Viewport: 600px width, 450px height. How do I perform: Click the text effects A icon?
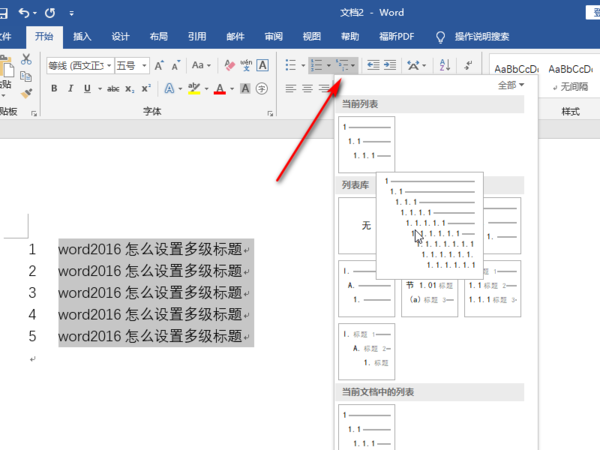[169, 89]
